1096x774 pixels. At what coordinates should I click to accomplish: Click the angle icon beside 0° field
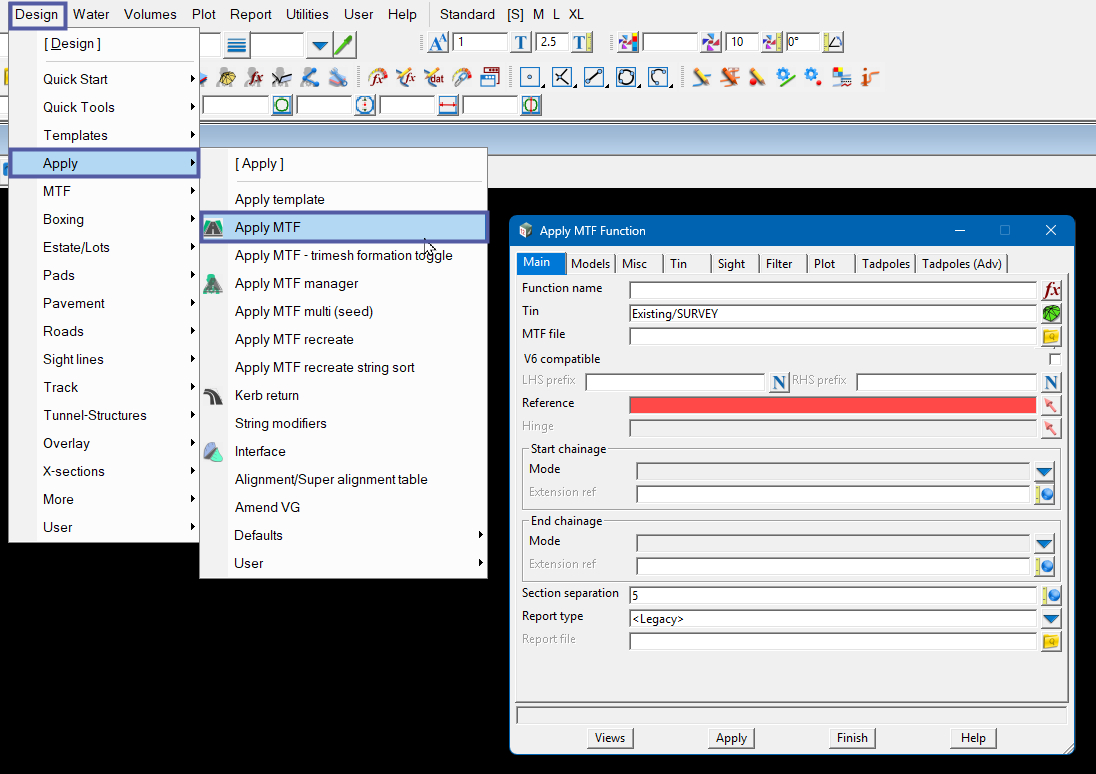pos(832,43)
